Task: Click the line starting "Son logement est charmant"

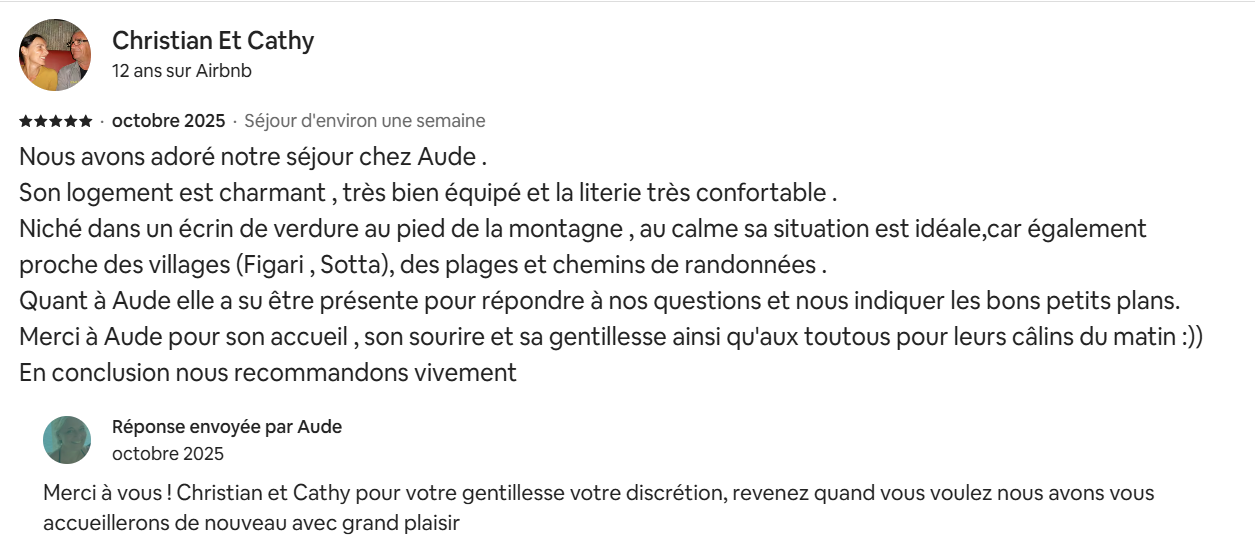Action: [428, 193]
